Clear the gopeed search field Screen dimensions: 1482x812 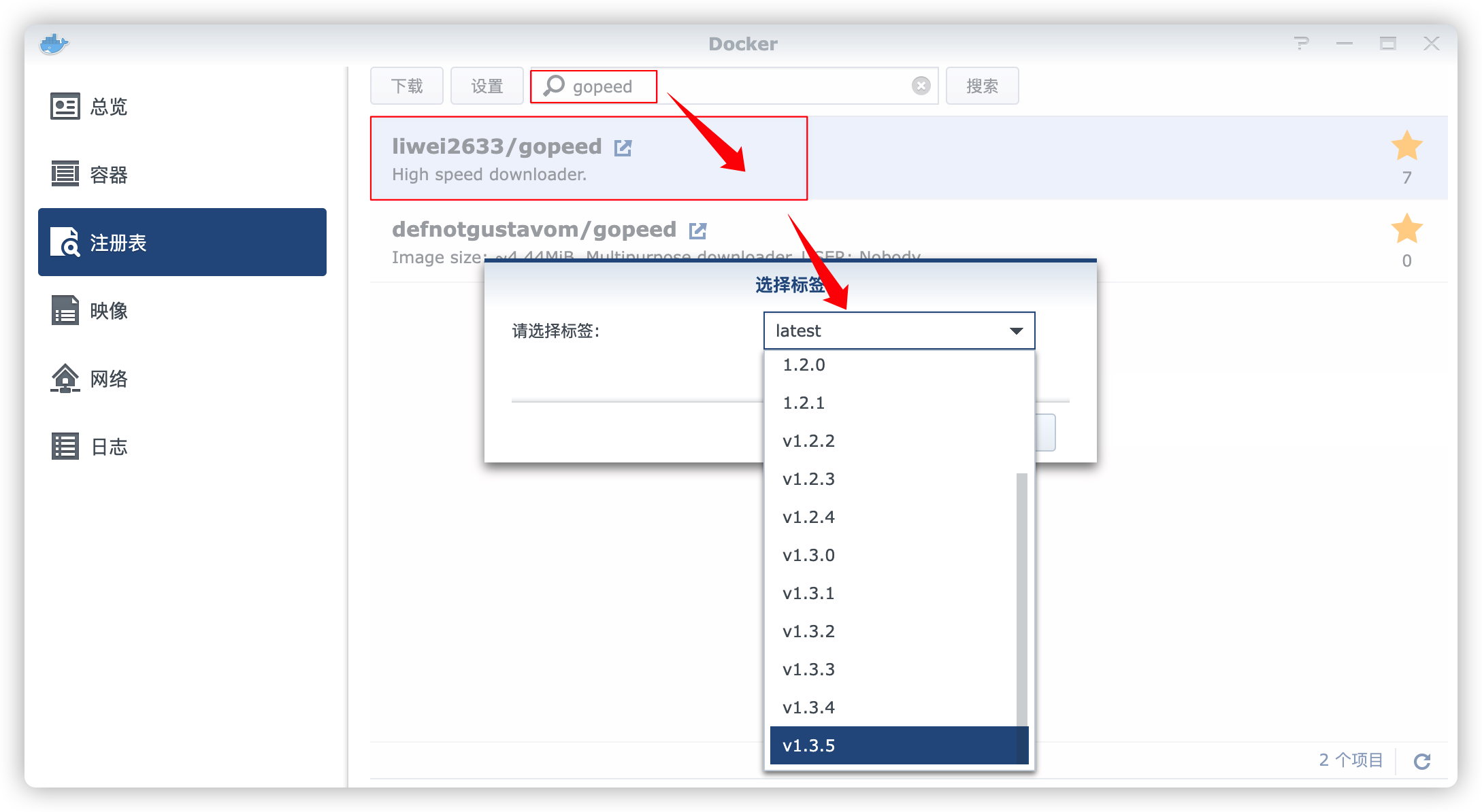pos(921,86)
